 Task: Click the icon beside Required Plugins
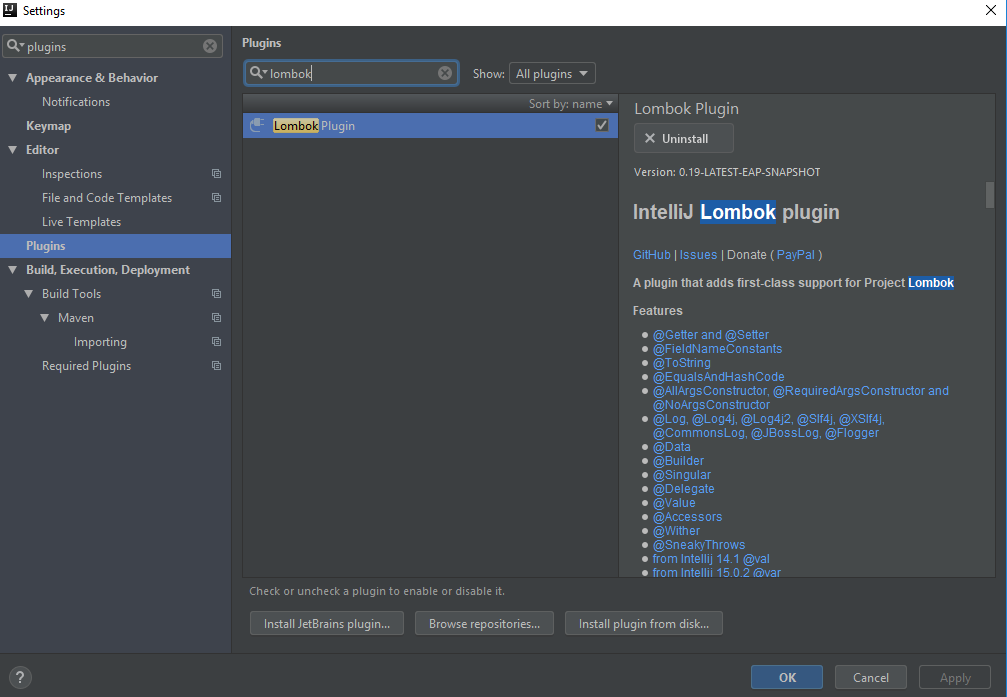(216, 366)
